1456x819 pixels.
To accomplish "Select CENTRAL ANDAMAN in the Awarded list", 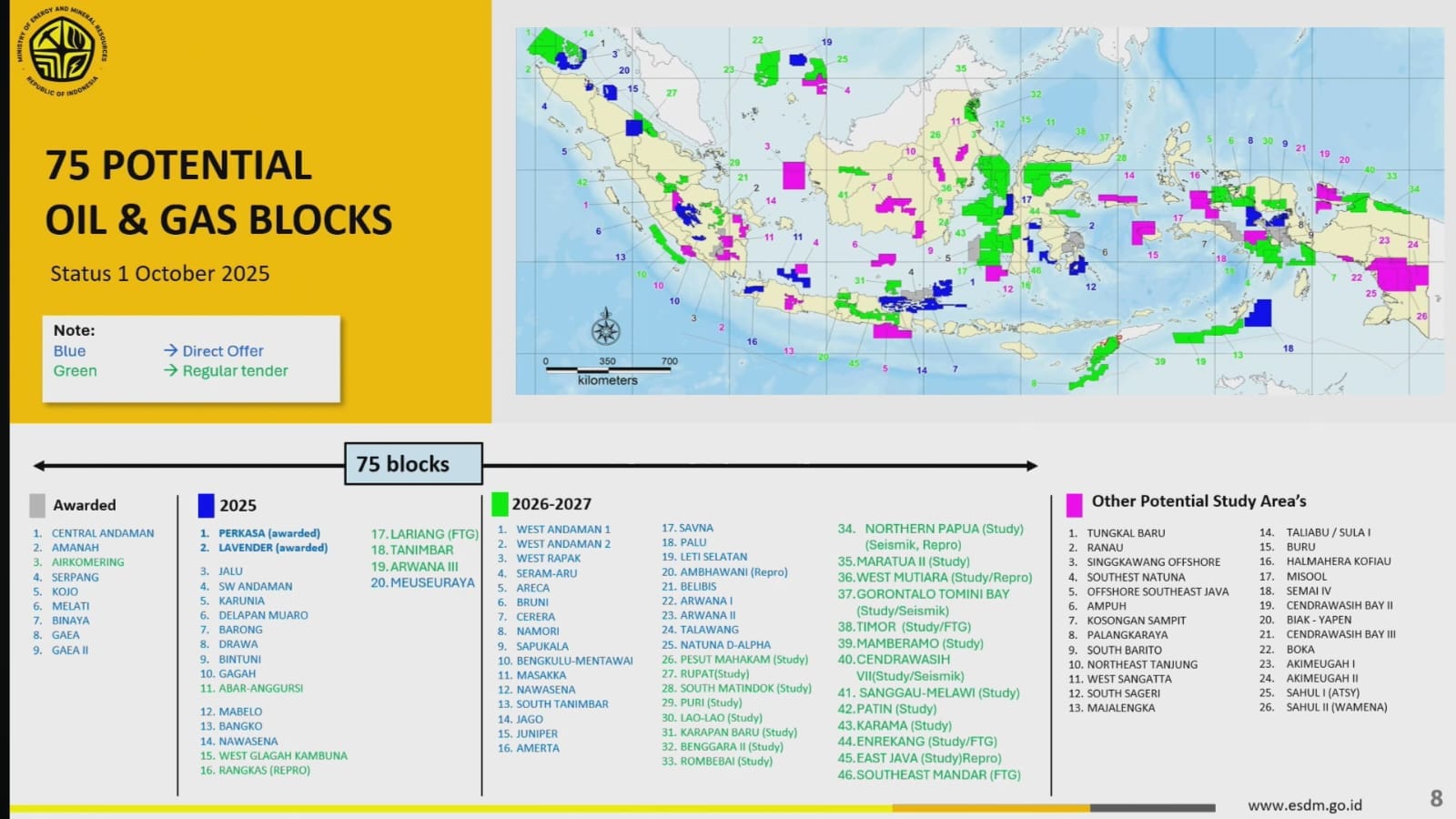I will point(102,533).
